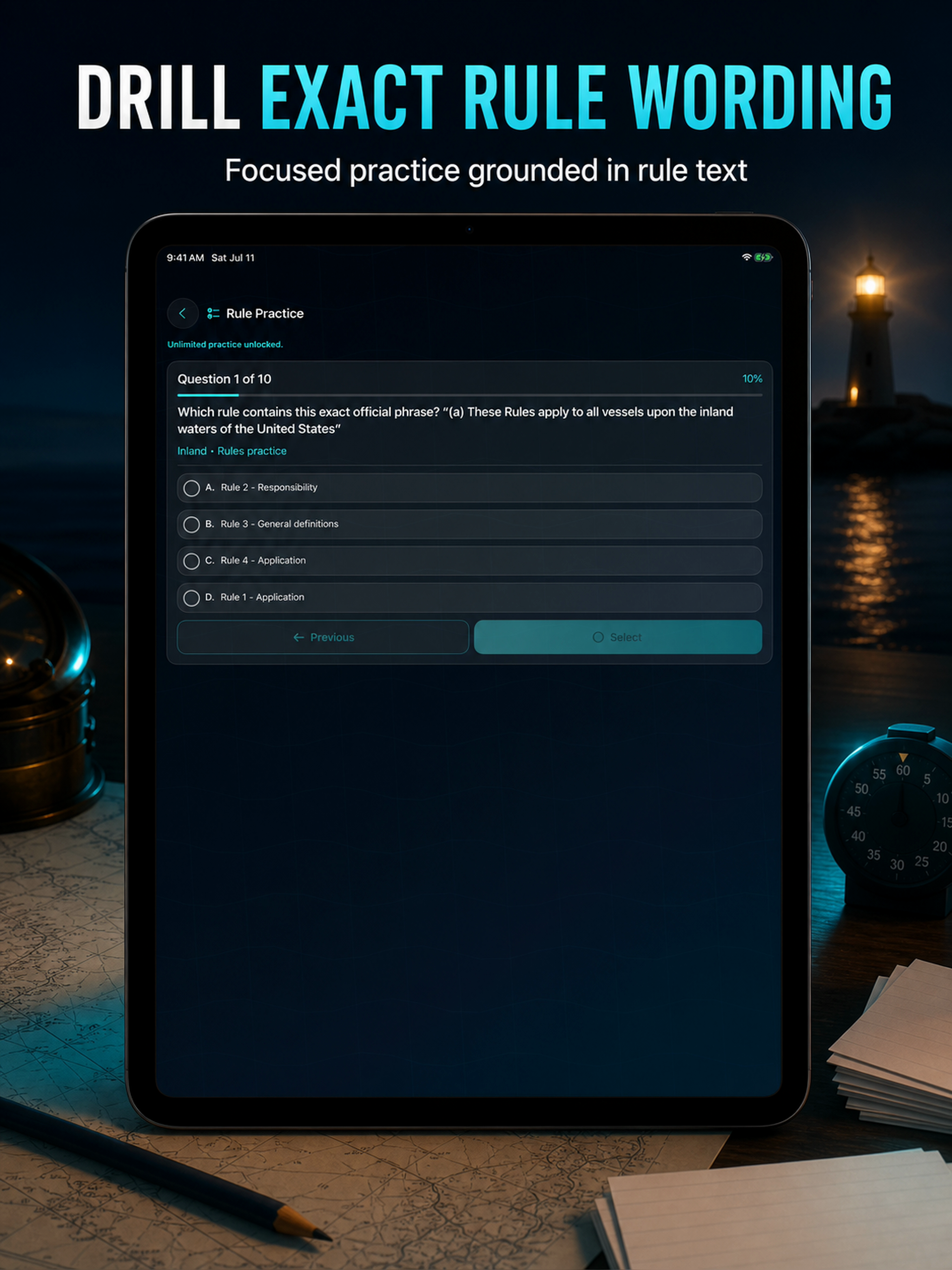Image resolution: width=952 pixels, height=1270 pixels.
Task: Click the 'Unlimited practice unlocked.' text
Action: [225, 344]
